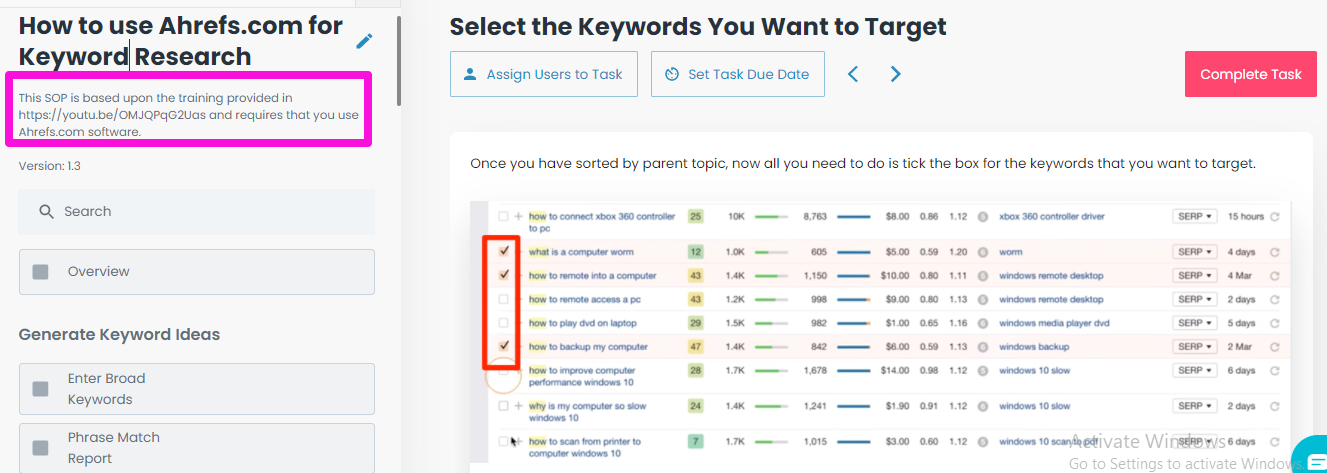Viewport: 1327px width, 473px height.
Task: Expand SERP dropdown on xbox 360 controller row
Action: click(x=1194, y=216)
